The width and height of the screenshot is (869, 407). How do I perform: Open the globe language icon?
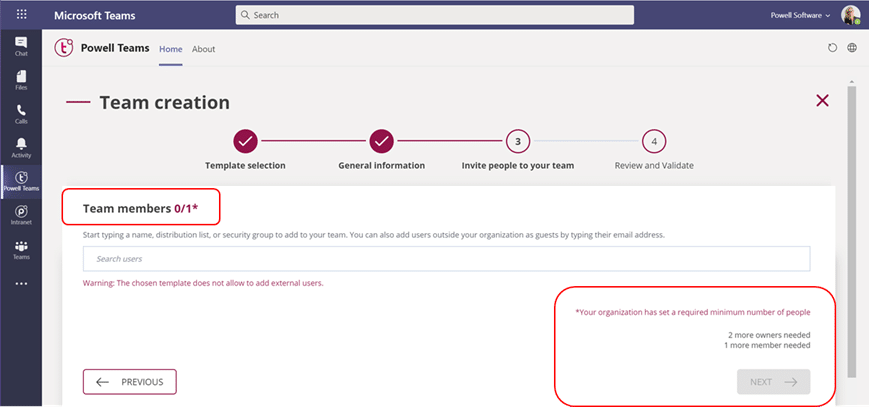(851, 48)
